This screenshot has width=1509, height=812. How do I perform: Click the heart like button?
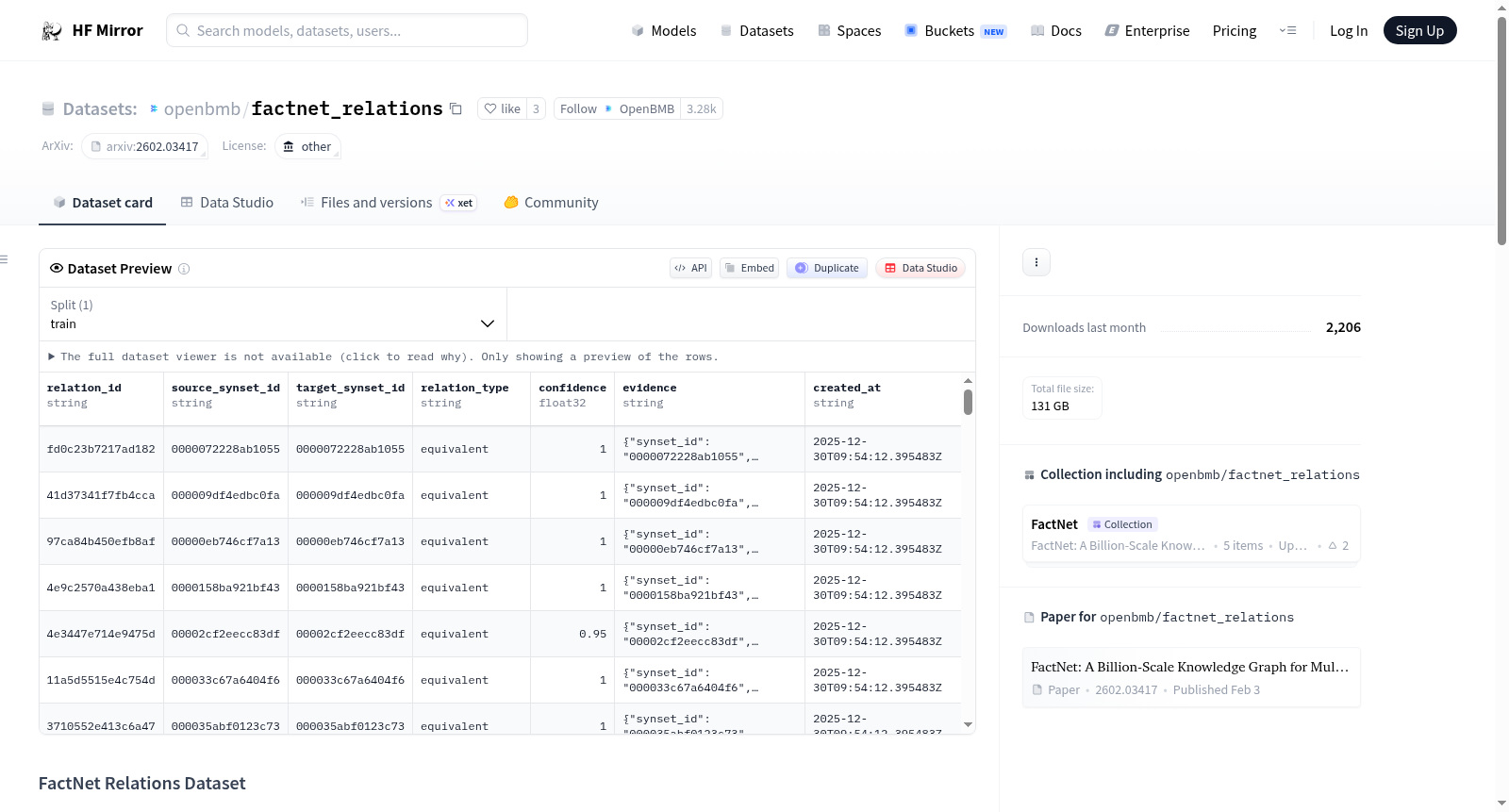click(x=502, y=108)
